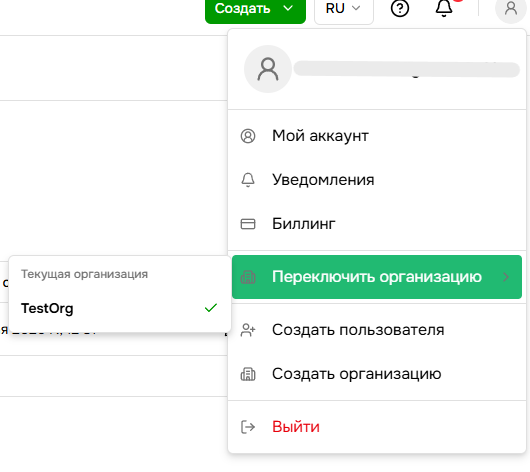Click the card icon beside Биллинг
Image resolution: width=530 pixels, height=472 pixels.
tap(248, 224)
